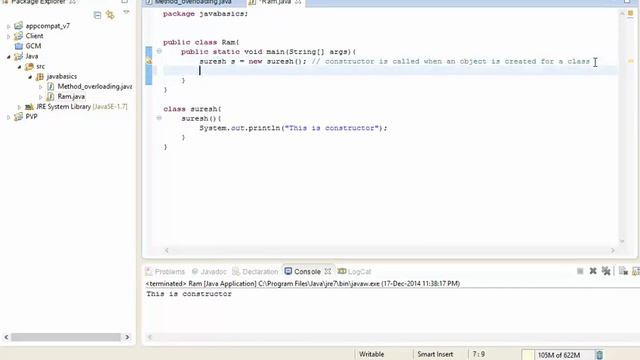The image size is (640, 360).
Task: Click Package Explorer scrollbar right arrow
Action: coord(127,337)
